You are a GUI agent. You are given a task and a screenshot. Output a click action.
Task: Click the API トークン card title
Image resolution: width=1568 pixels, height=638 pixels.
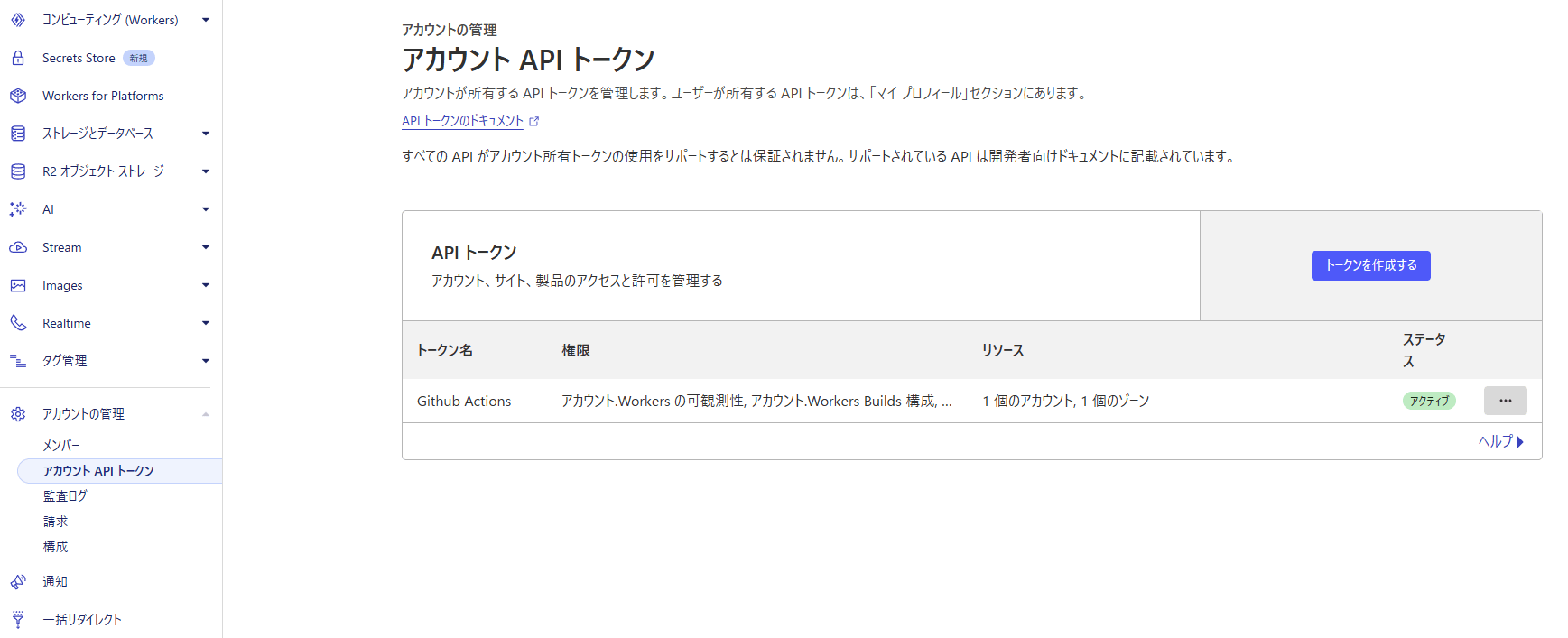474,253
